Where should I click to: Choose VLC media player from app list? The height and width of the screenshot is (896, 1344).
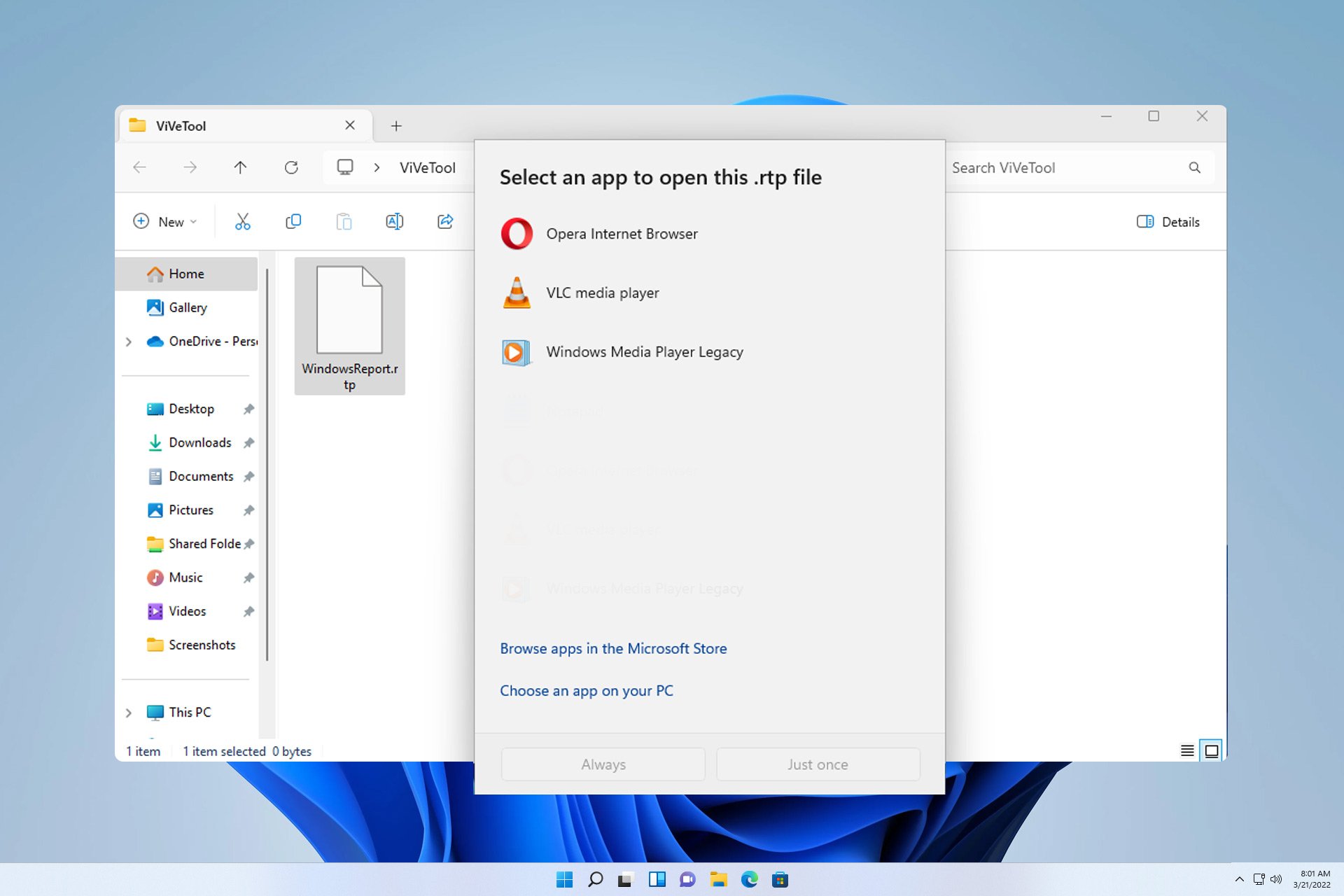pos(709,293)
